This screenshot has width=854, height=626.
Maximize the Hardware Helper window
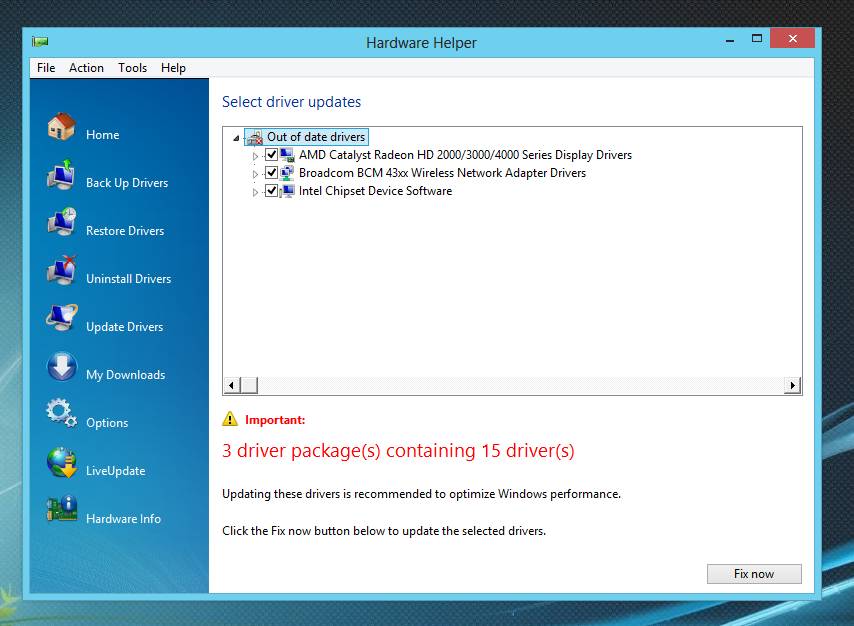(x=757, y=39)
